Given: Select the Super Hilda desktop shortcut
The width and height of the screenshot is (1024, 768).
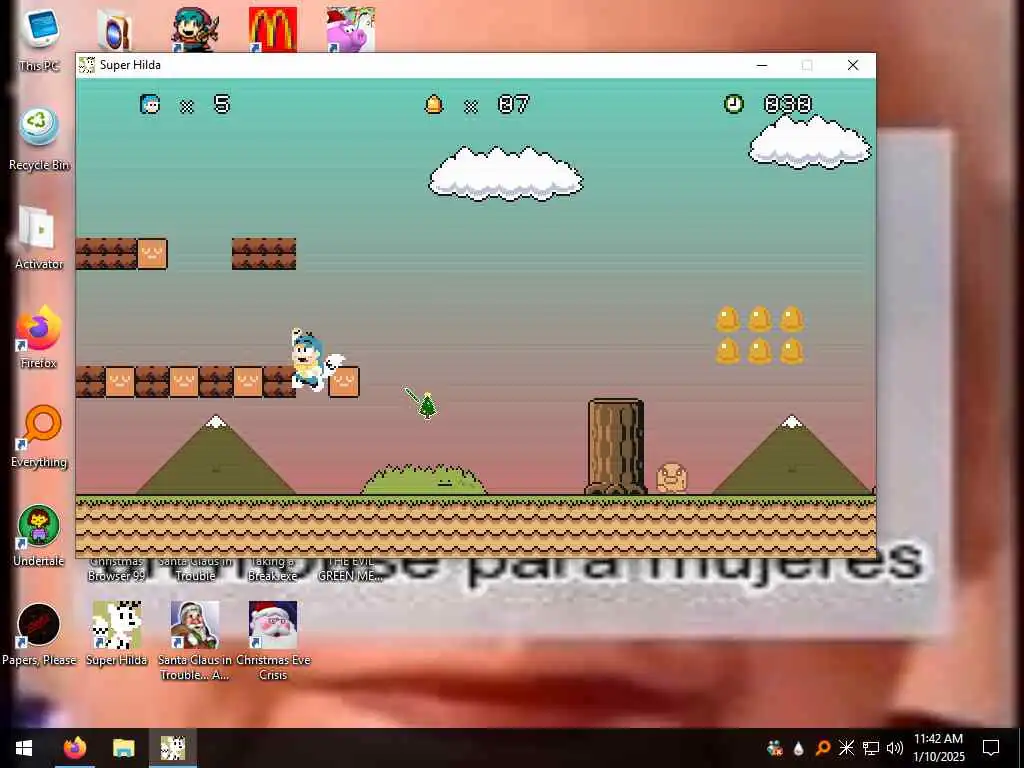Looking at the screenshot, I should click(117, 633).
